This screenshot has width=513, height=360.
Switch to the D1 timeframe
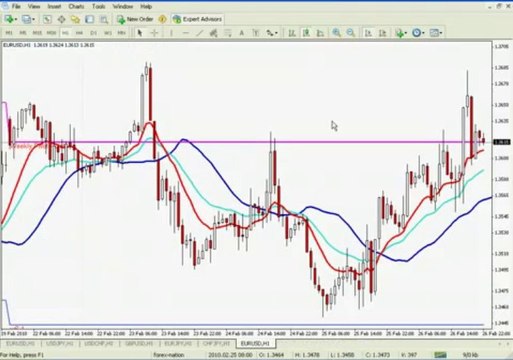click(93, 33)
